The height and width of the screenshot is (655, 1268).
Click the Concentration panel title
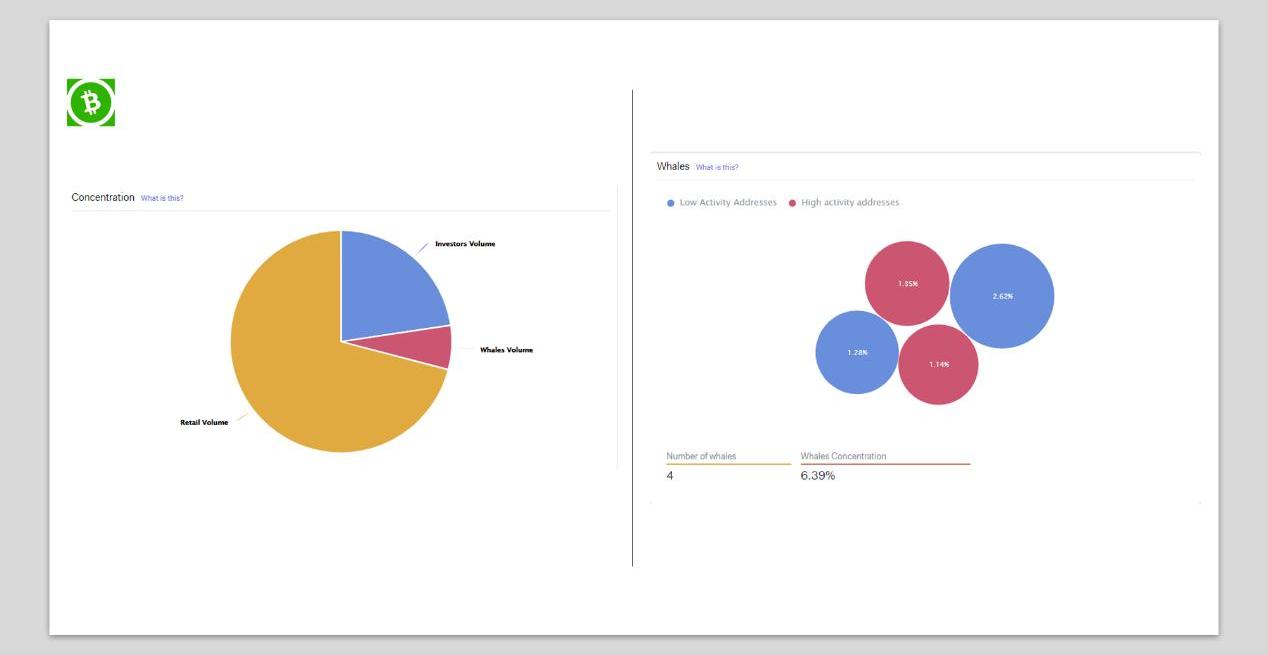pyautogui.click(x=103, y=198)
